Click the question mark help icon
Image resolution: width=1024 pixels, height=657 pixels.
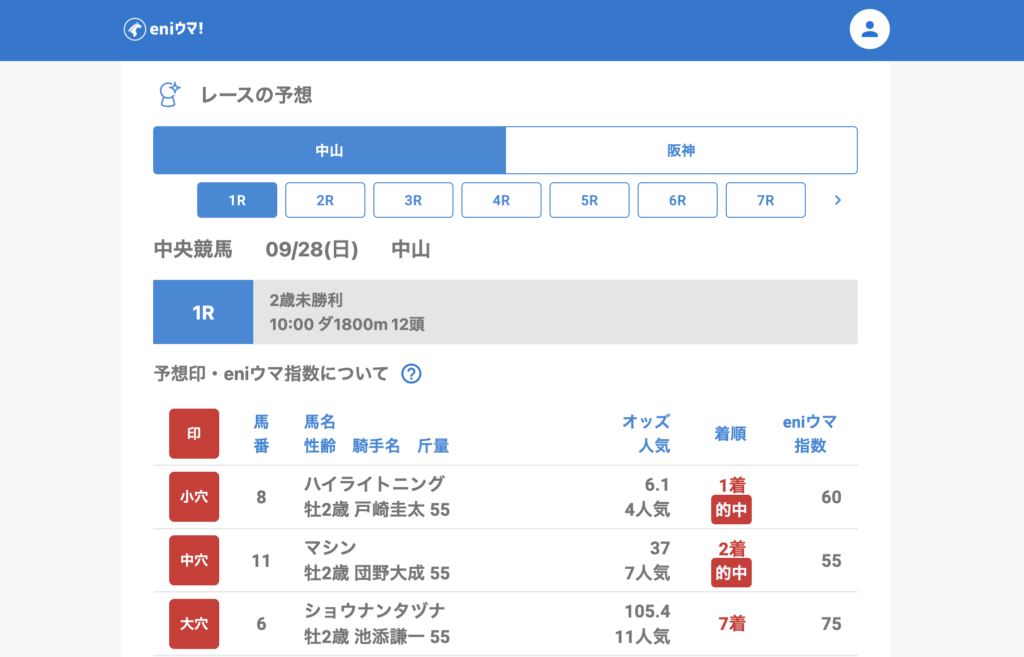(x=411, y=374)
